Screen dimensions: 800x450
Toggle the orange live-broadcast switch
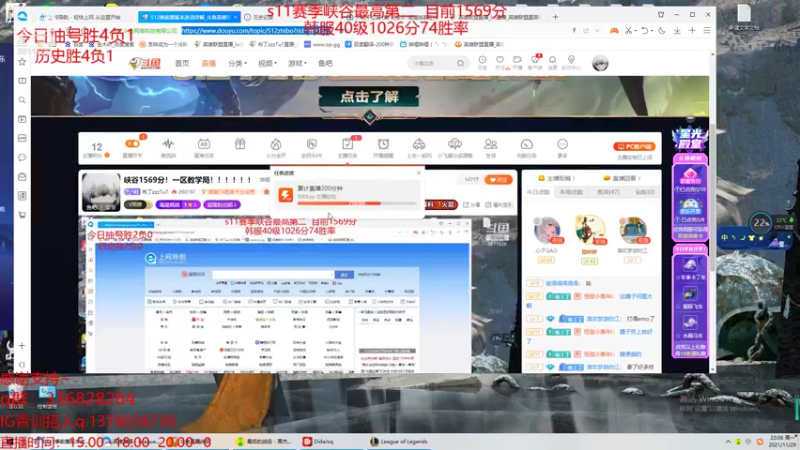(x=133, y=144)
